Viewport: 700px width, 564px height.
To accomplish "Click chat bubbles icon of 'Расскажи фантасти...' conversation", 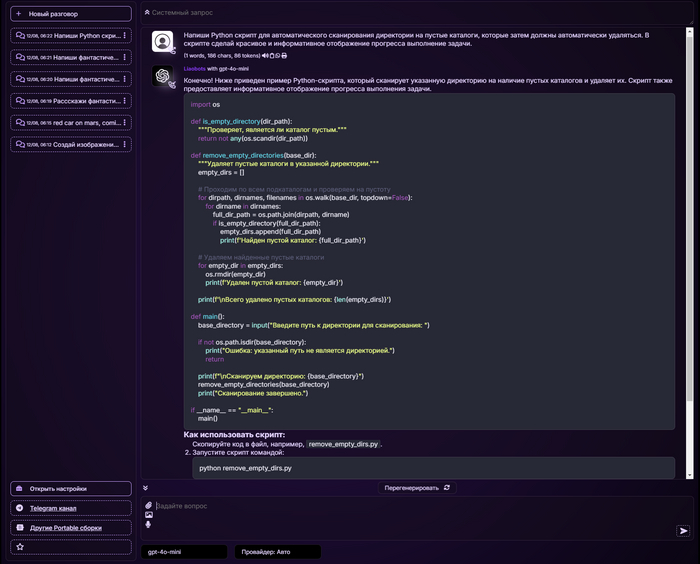I will point(20,100).
